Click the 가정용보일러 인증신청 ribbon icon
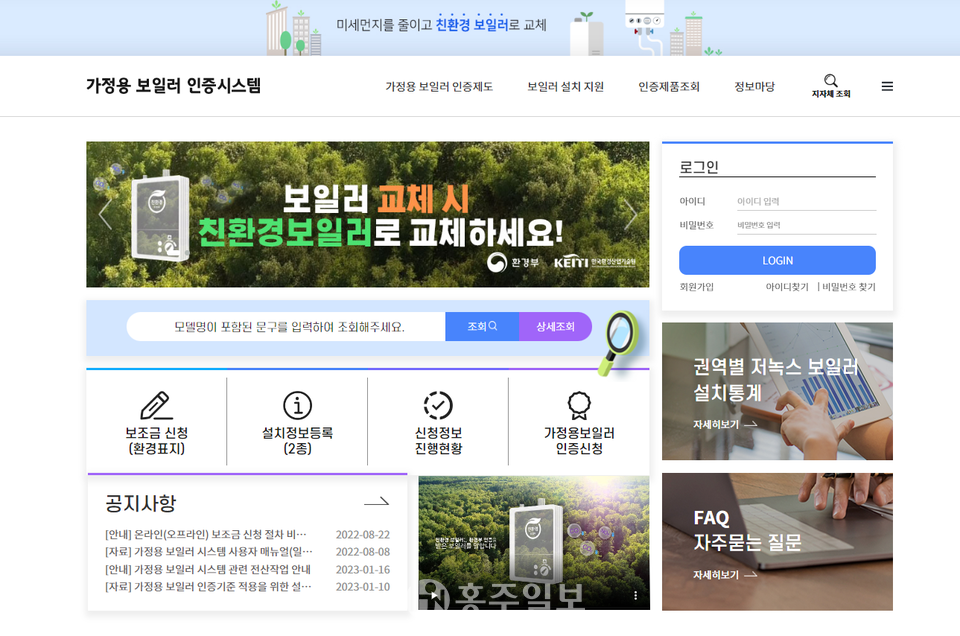Screen dimensions: 960x636 [579, 405]
